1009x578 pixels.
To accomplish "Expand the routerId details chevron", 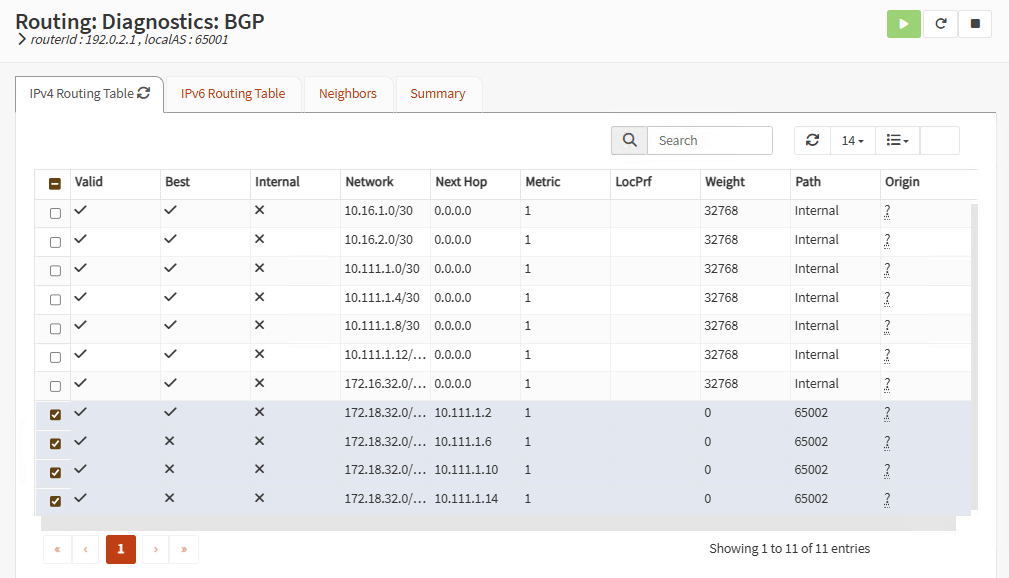I will pyautogui.click(x=22, y=40).
